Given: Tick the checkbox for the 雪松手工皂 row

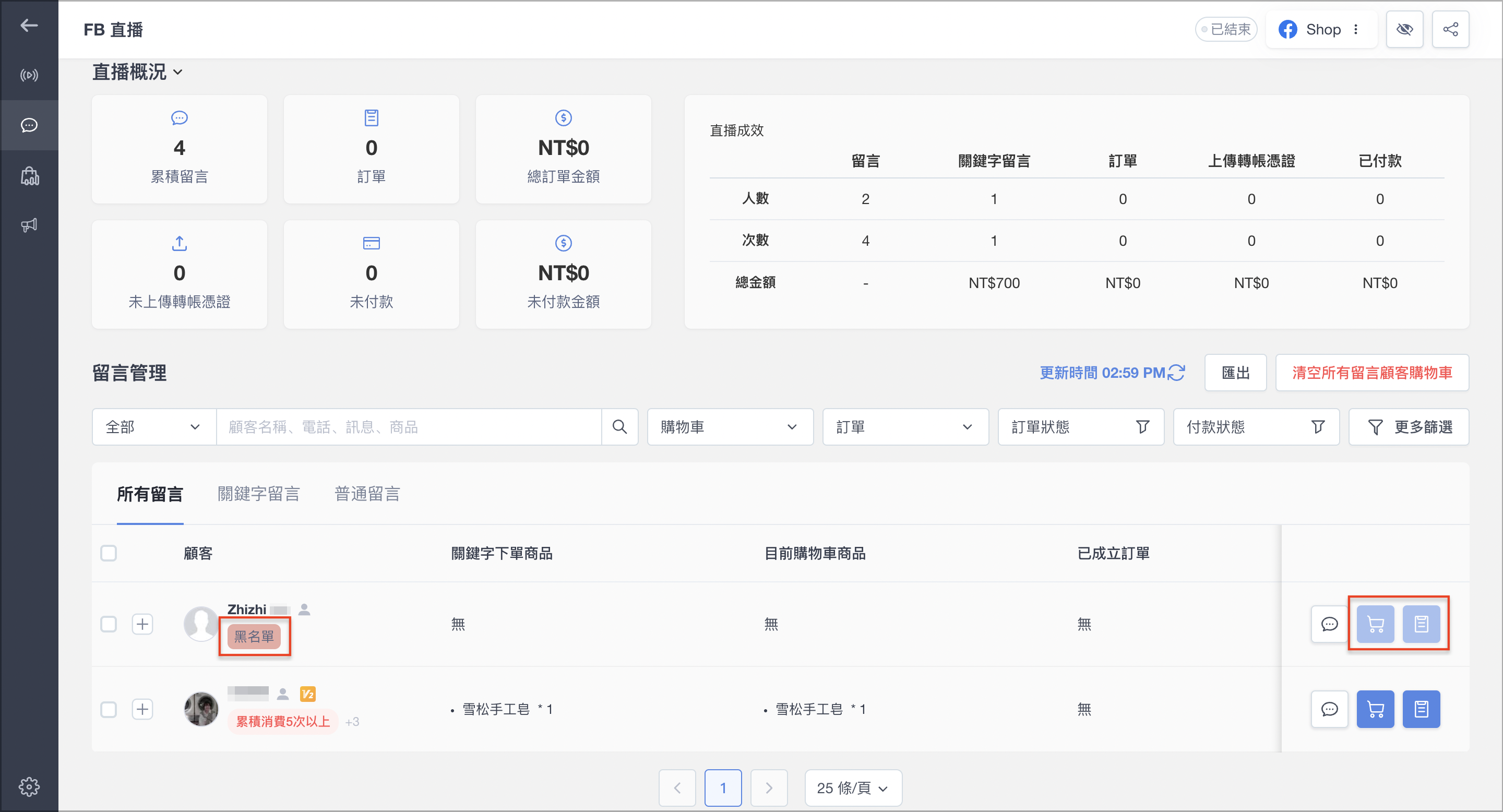Looking at the screenshot, I should click(109, 709).
